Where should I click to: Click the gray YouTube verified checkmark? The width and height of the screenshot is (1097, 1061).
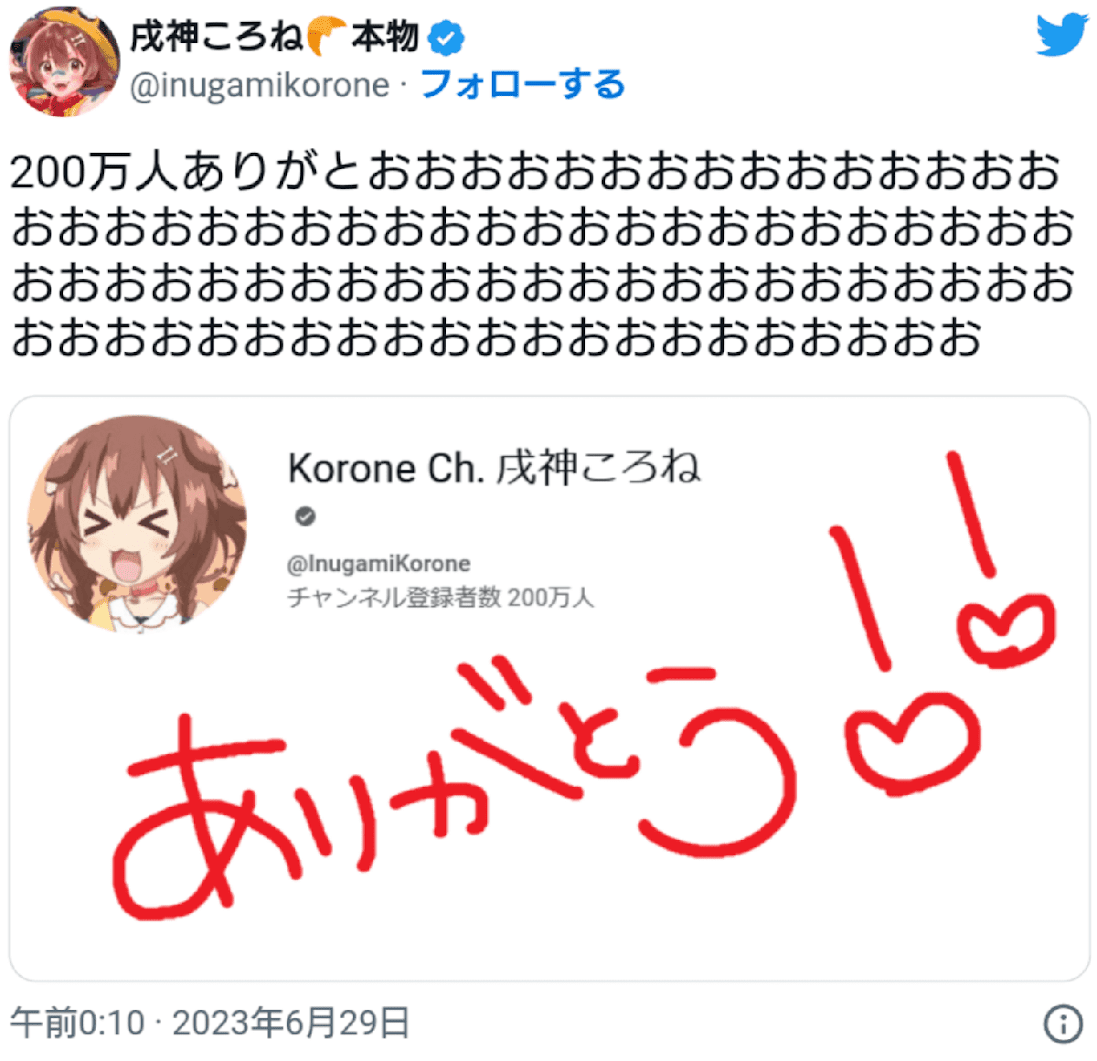[305, 516]
